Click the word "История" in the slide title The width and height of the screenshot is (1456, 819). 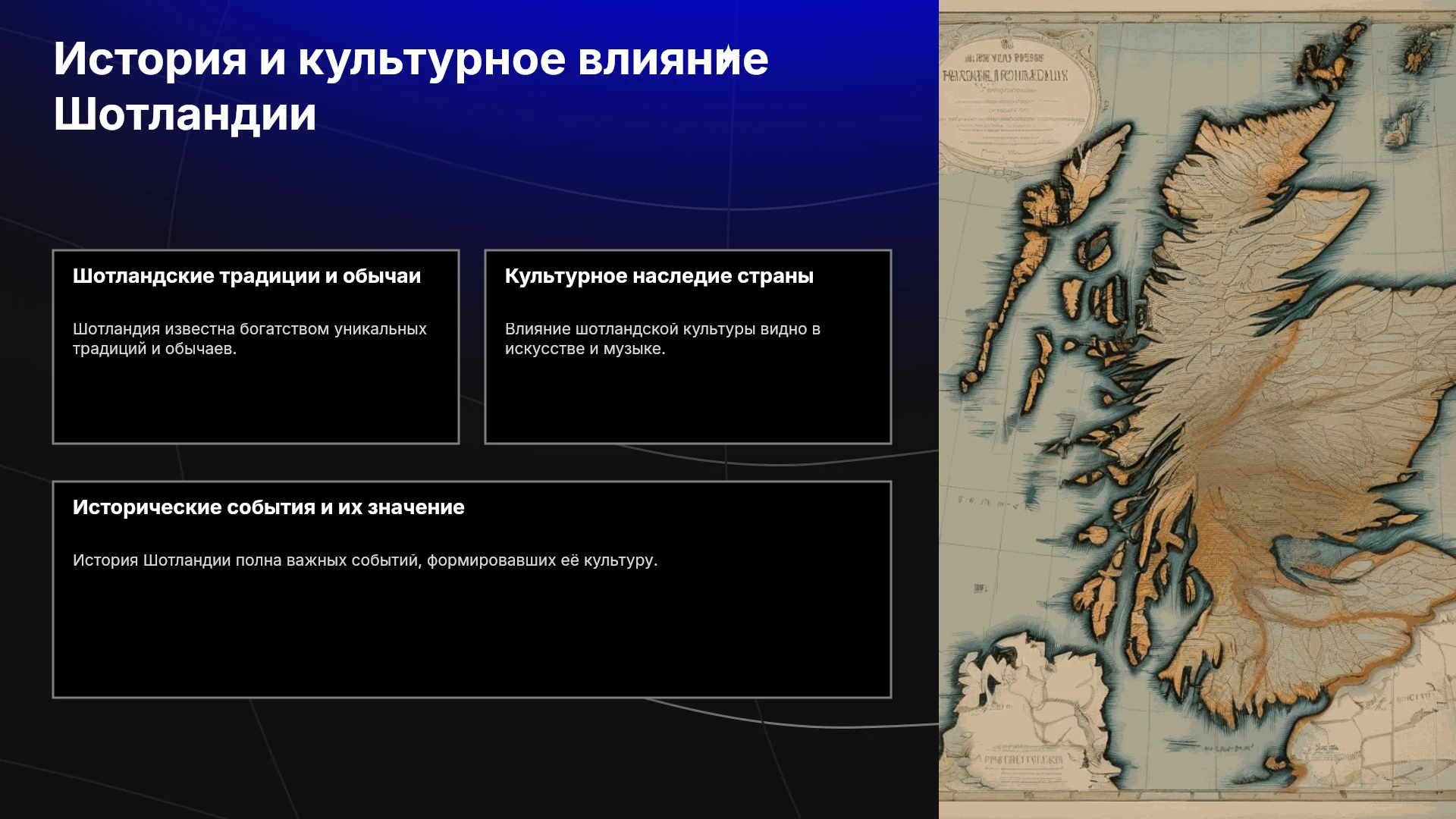pos(150,59)
